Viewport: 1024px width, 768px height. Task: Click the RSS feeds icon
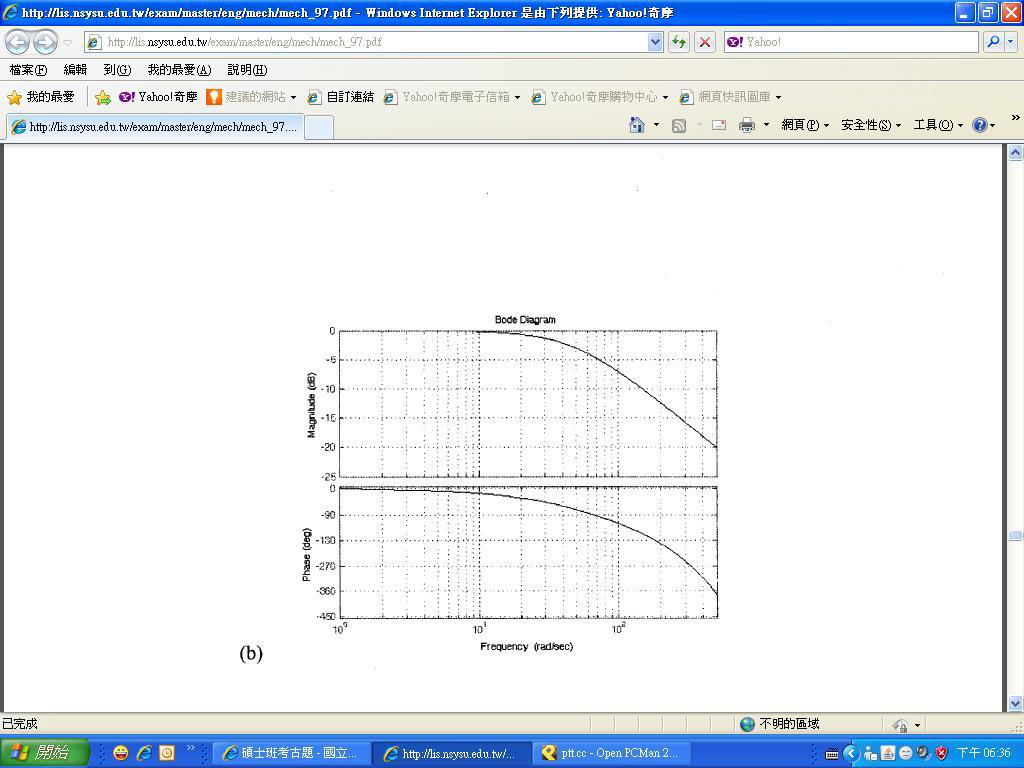coord(679,125)
